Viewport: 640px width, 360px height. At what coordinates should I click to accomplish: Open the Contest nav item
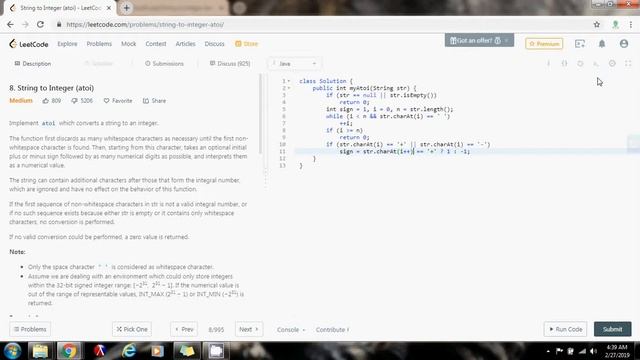156,44
